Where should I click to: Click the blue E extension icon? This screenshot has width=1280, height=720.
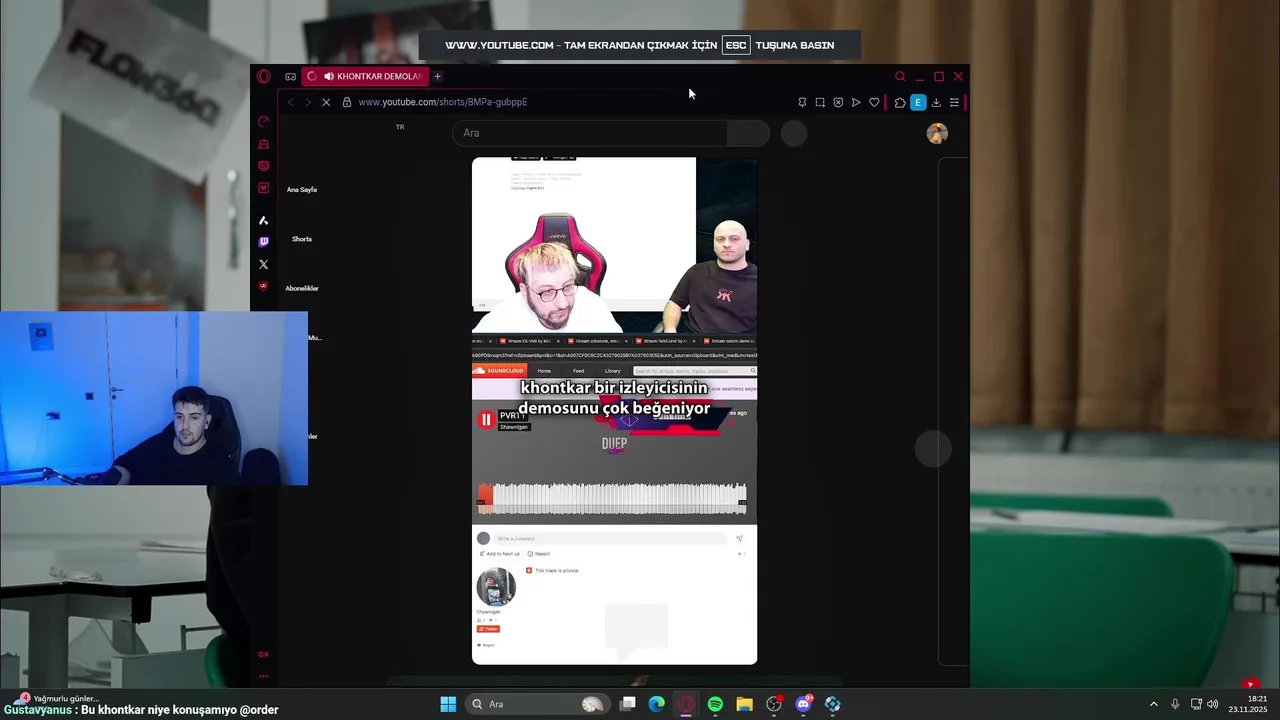(x=918, y=102)
